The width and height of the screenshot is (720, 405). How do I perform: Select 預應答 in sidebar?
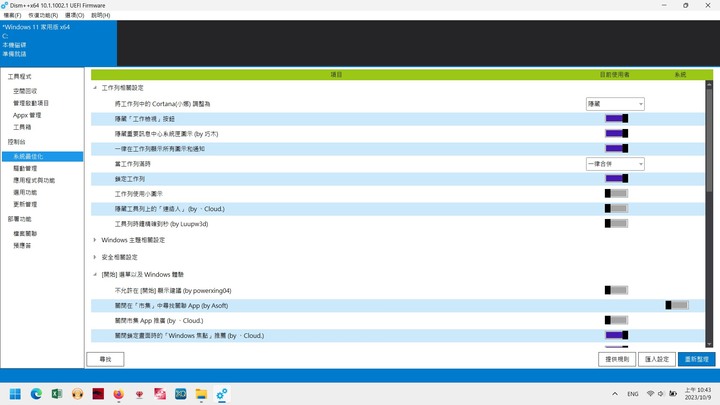[x=22, y=245]
